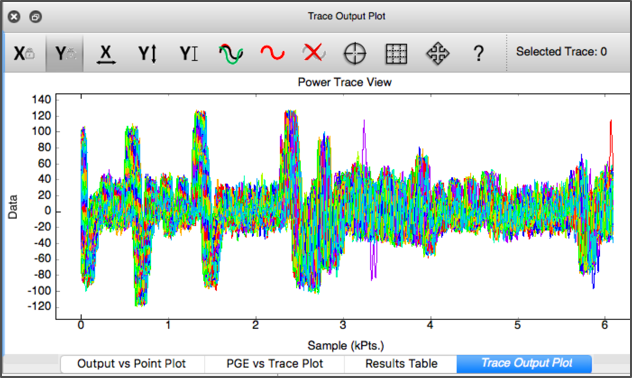Open help with the question mark icon

tap(478, 53)
